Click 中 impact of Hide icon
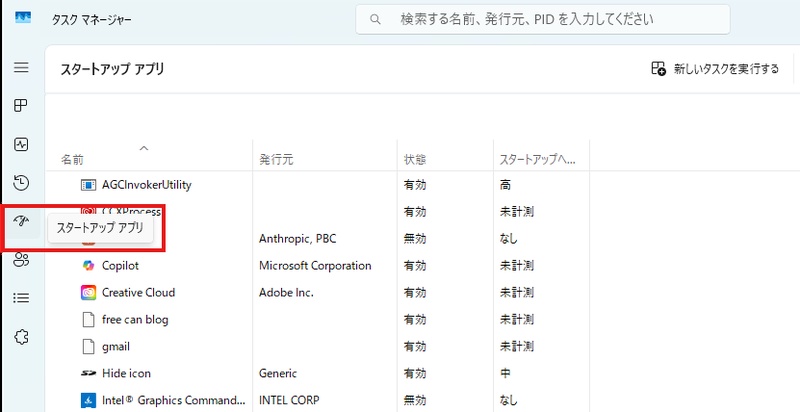 [505, 374]
